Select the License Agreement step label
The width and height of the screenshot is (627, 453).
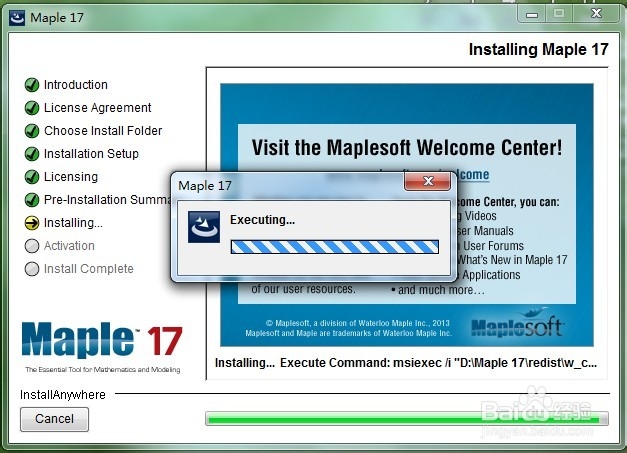coord(98,108)
